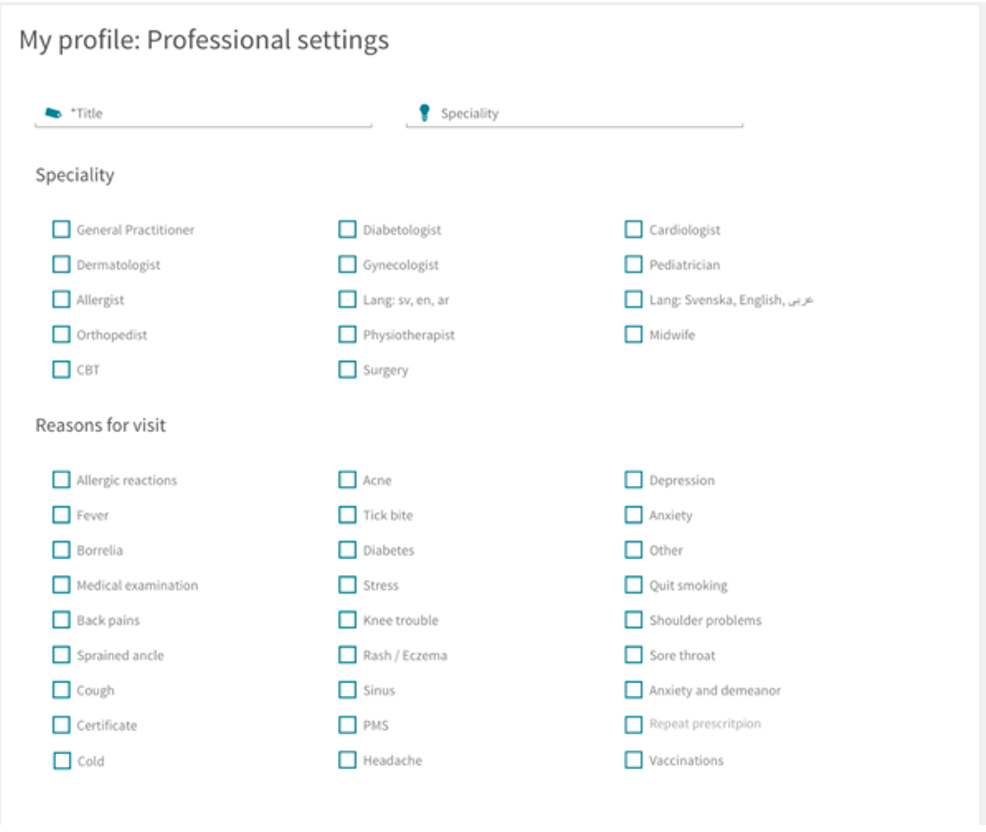This screenshot has height=832, width=986.
Task: Check the General Practitioner checkbox
Action: point(61,230)
